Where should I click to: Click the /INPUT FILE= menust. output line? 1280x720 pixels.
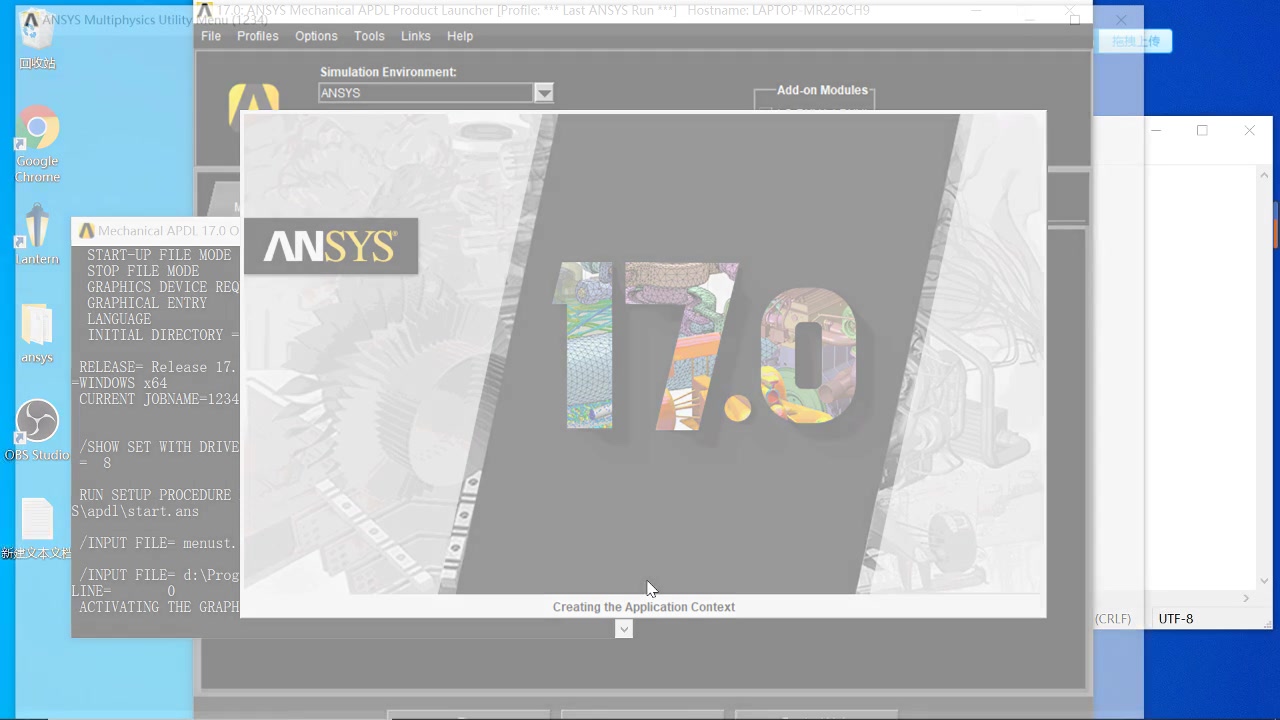point(158,543)
